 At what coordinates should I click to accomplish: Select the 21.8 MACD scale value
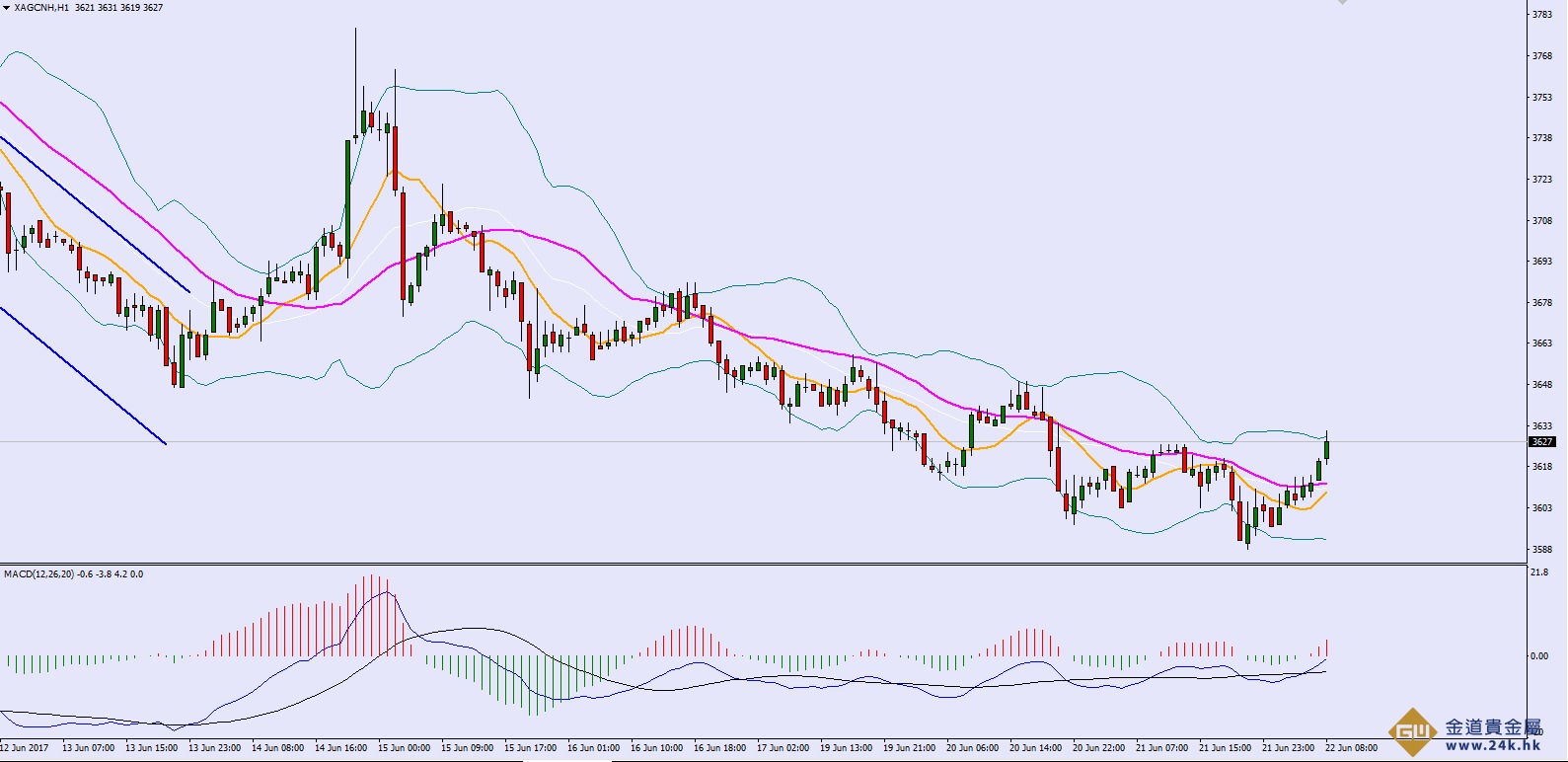click(1540, 572)
